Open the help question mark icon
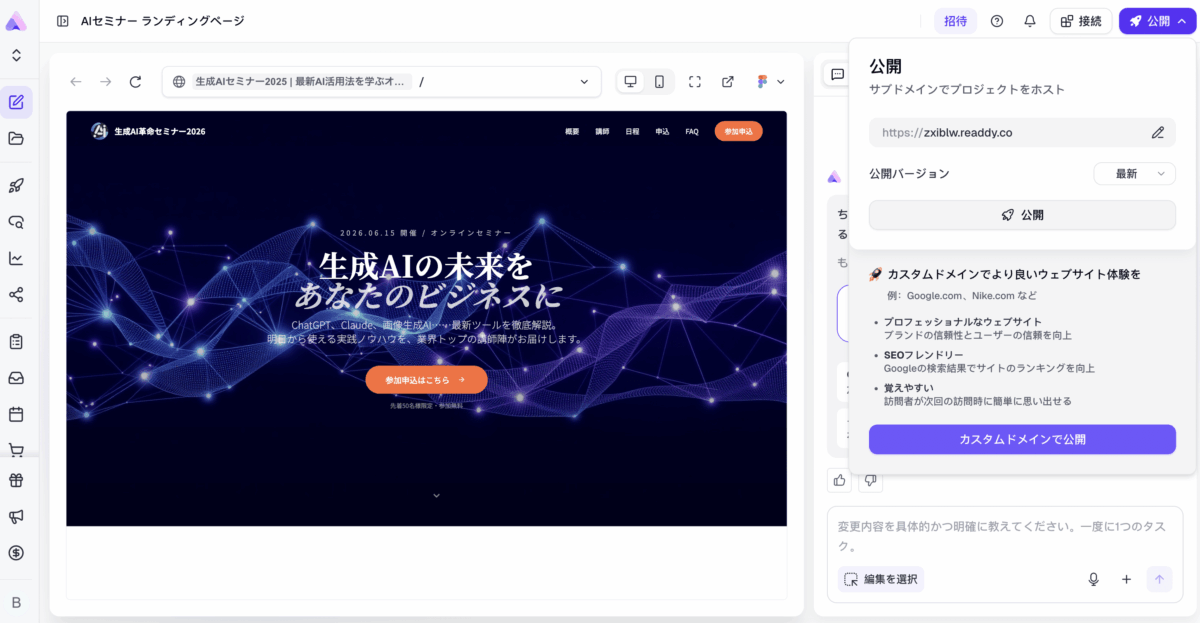Screen dimensions: 1200x623 (997, 21)
